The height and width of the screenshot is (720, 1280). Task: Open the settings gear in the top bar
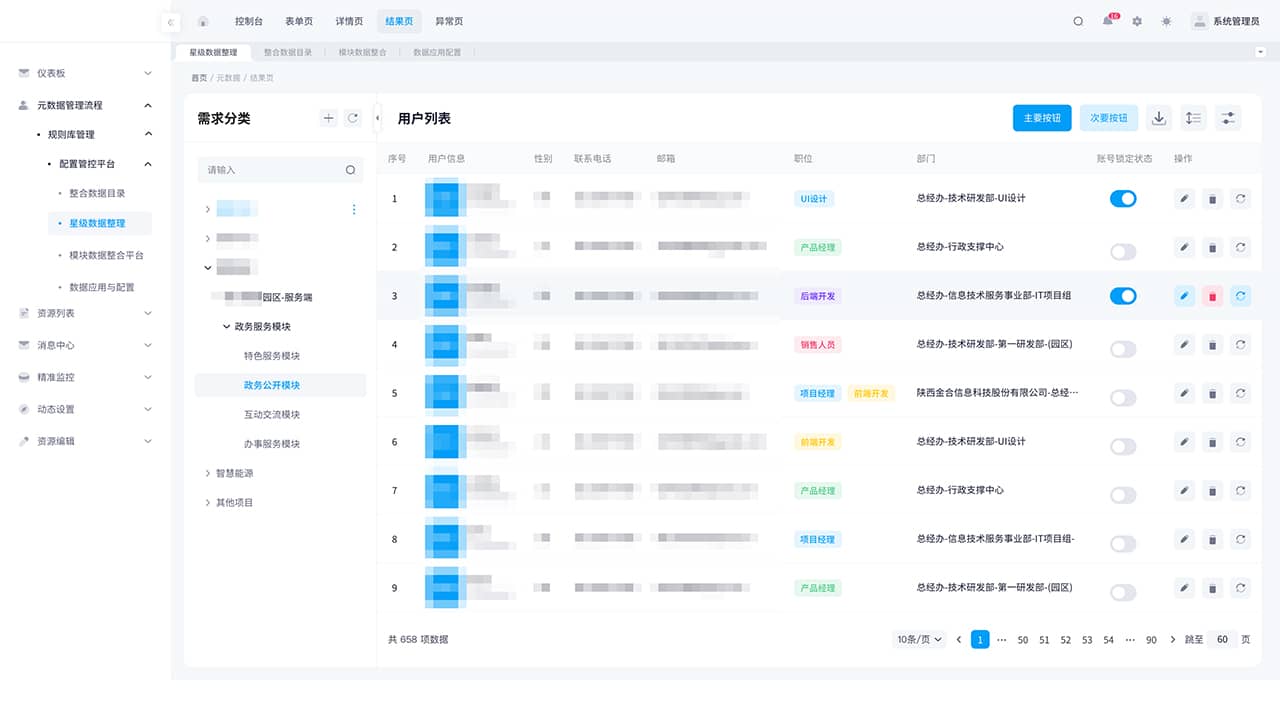(x=1137, y=21)
